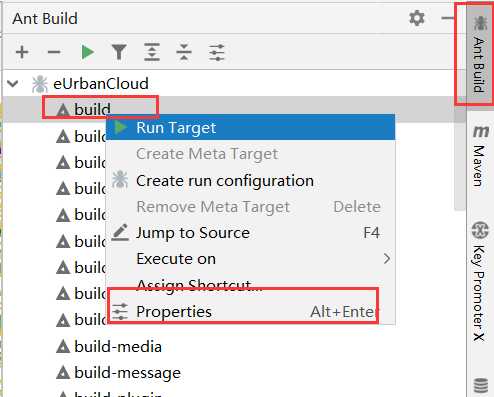Screen dimensions: 494x397
Task: Switch to the Maven side tab
Action: point(480,155)
